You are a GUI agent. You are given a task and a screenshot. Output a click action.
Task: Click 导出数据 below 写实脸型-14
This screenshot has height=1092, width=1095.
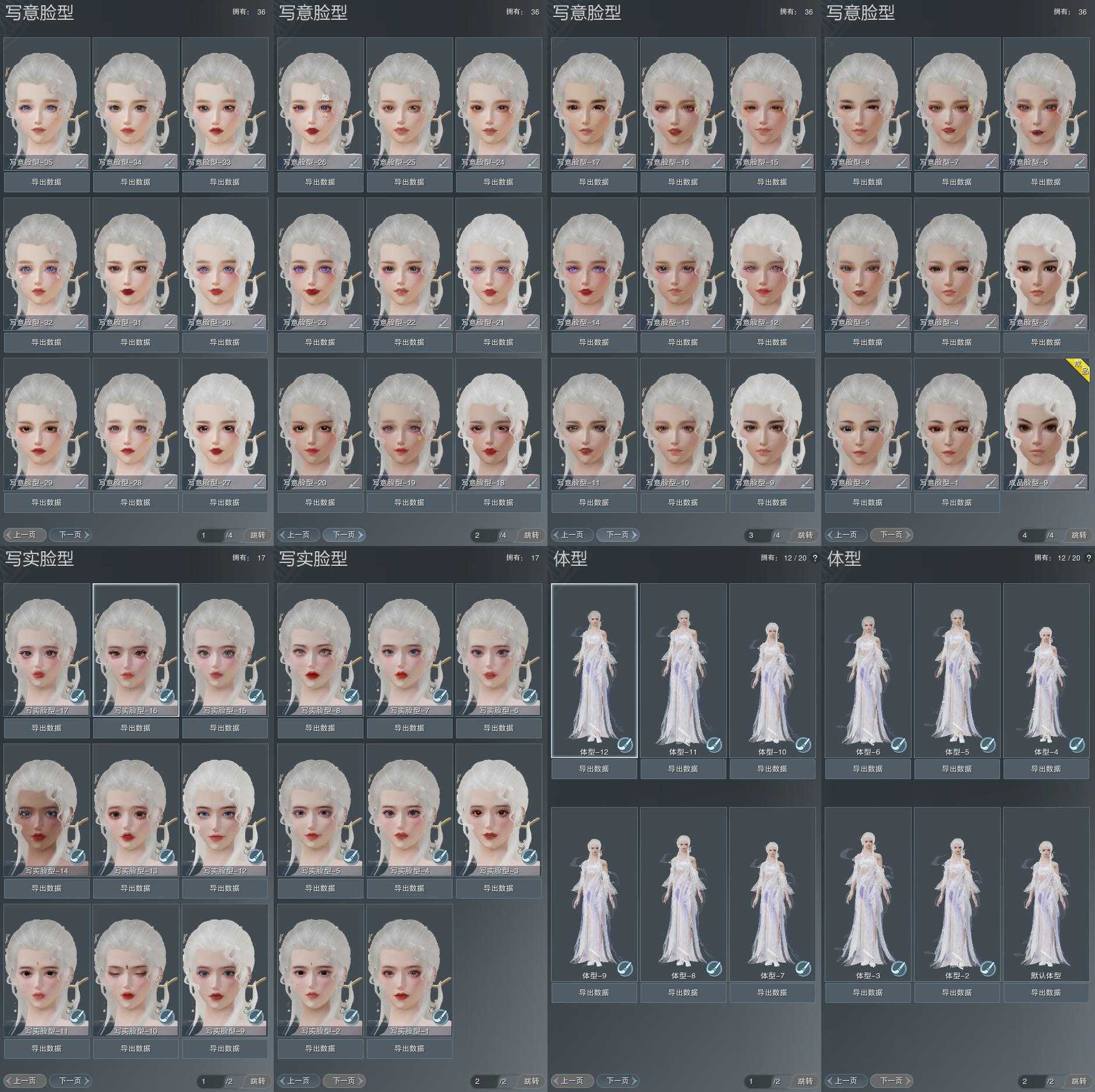[47, 888]
